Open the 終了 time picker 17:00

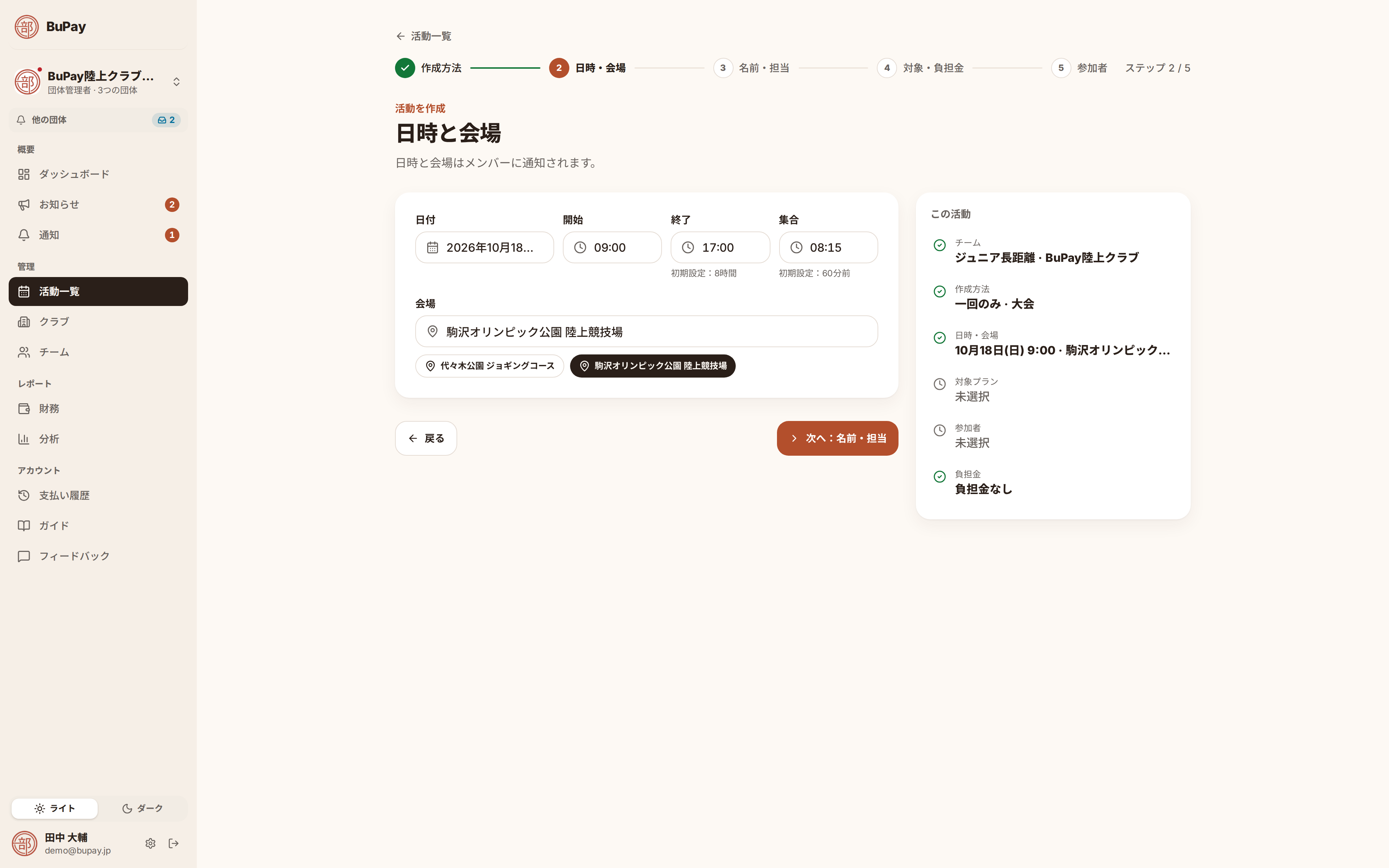720,247
